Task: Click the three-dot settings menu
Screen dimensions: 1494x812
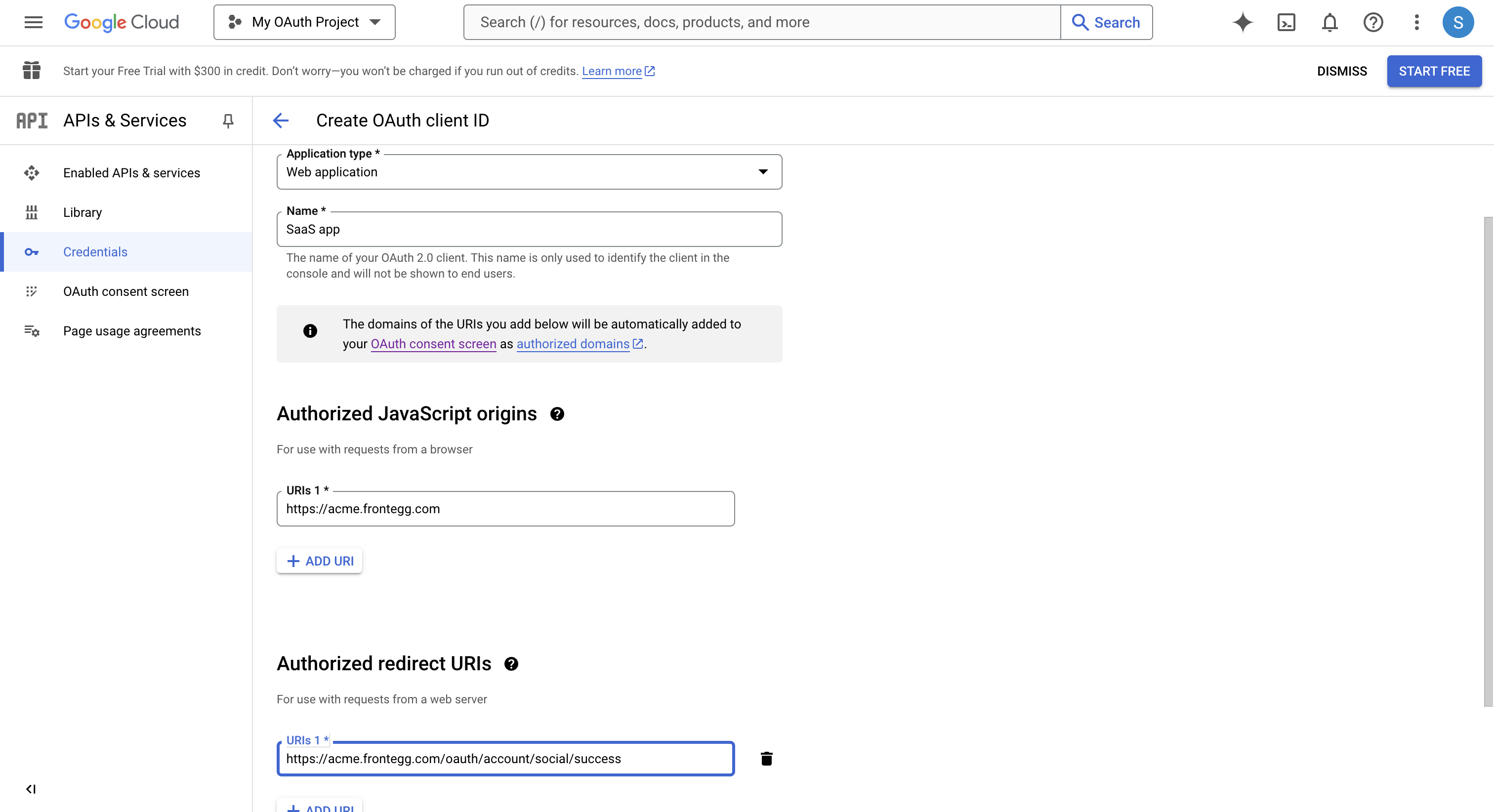Action: (x=1416, y=22)
